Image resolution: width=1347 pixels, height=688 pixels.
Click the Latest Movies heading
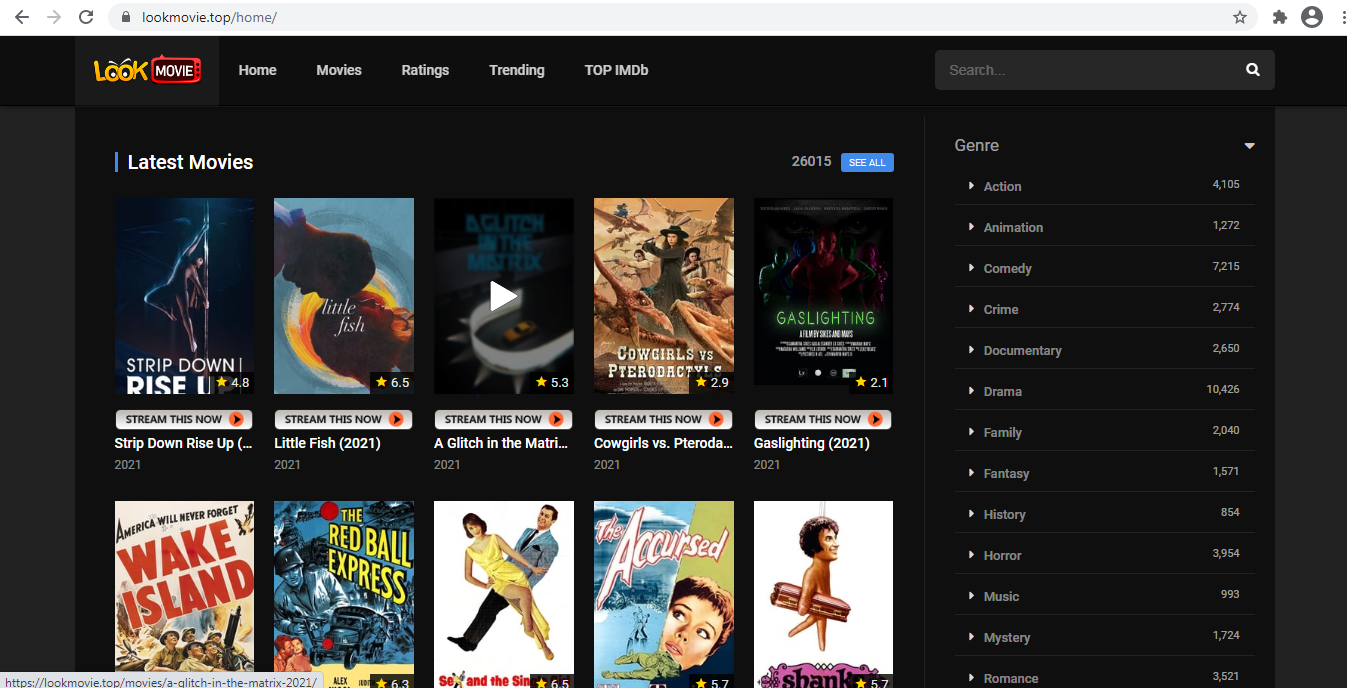(x=190, y=162)
